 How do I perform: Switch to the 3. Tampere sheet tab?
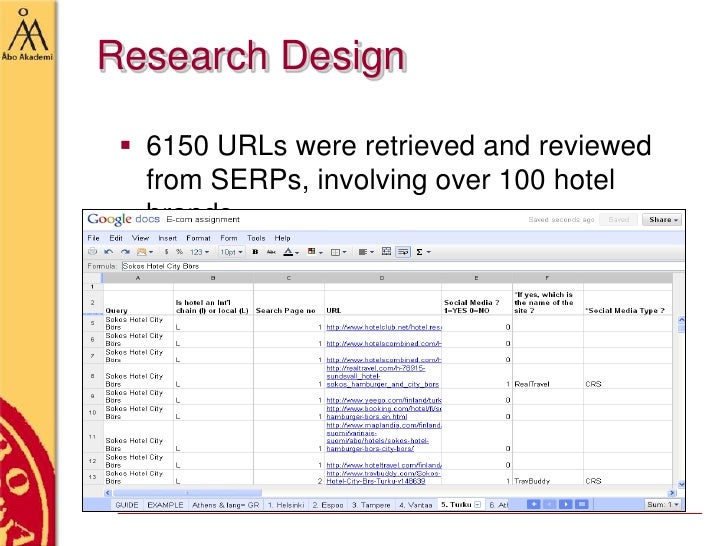pyautogui.click(x=371, y=505)
